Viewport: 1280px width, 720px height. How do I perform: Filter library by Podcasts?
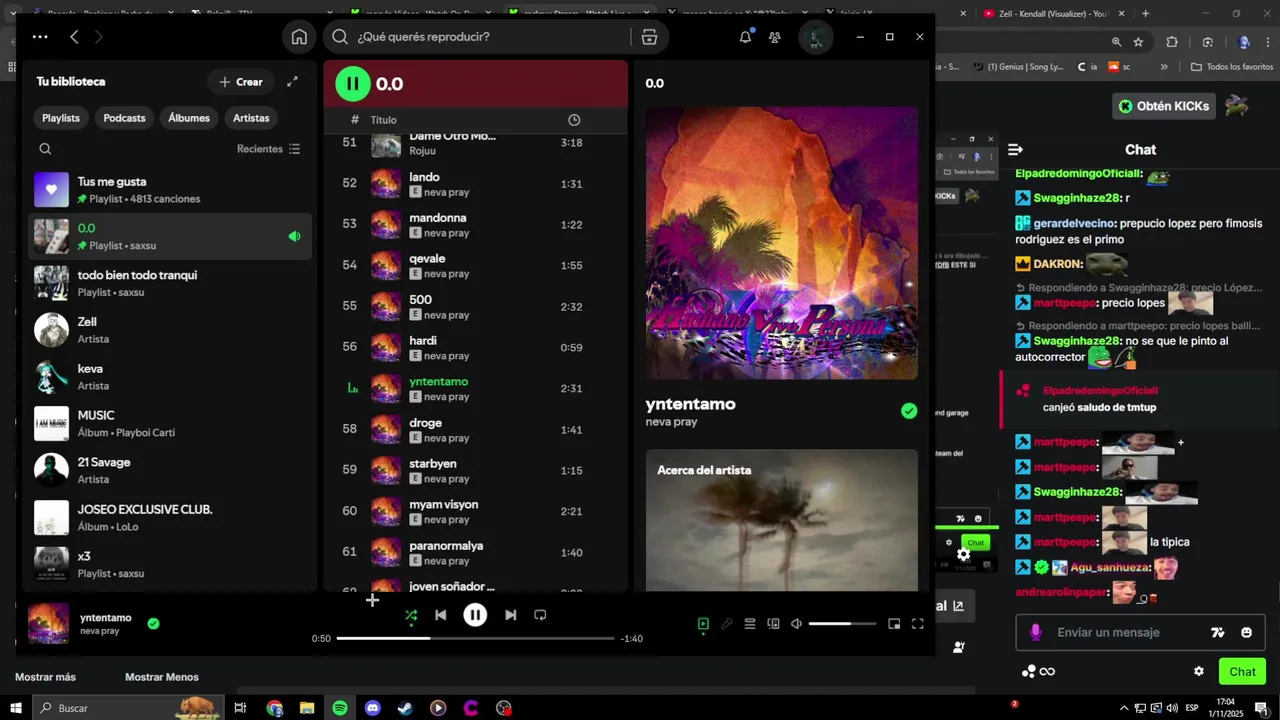point(124,118)
